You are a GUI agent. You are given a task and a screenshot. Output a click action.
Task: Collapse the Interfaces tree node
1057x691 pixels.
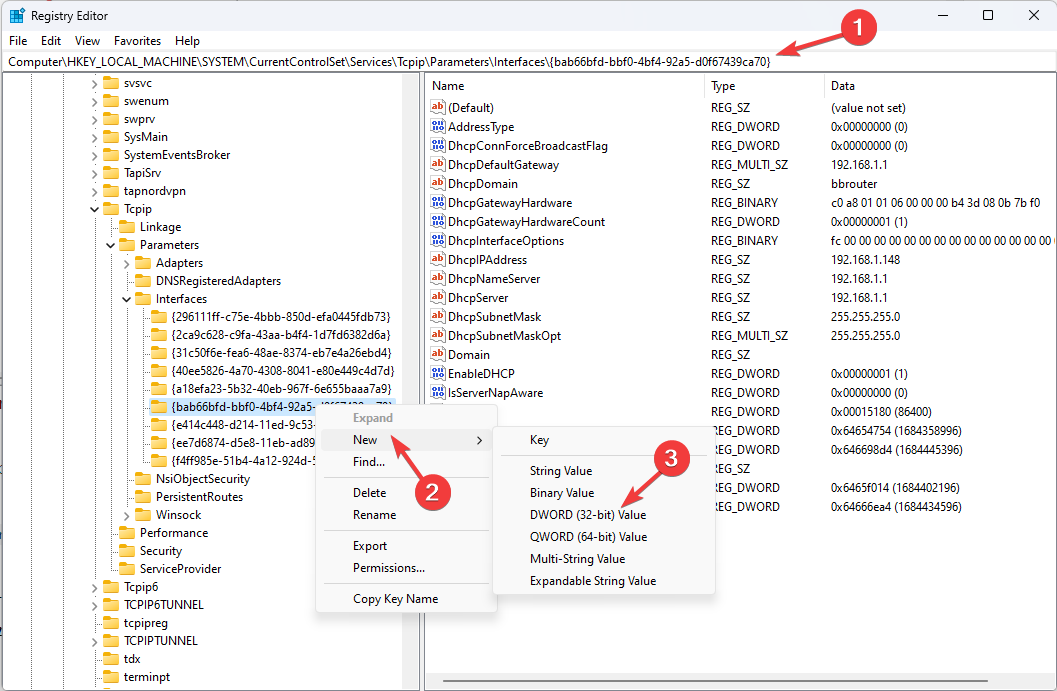tap(127, 299)
